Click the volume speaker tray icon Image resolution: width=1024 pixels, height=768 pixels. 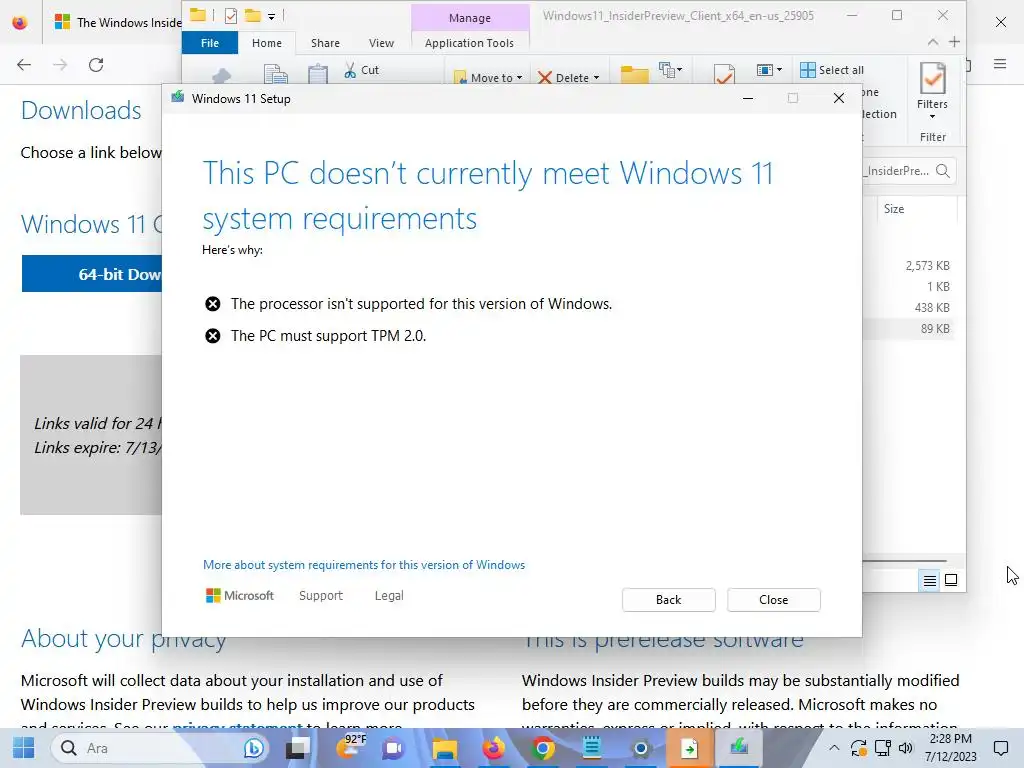[x=905, y=748]
